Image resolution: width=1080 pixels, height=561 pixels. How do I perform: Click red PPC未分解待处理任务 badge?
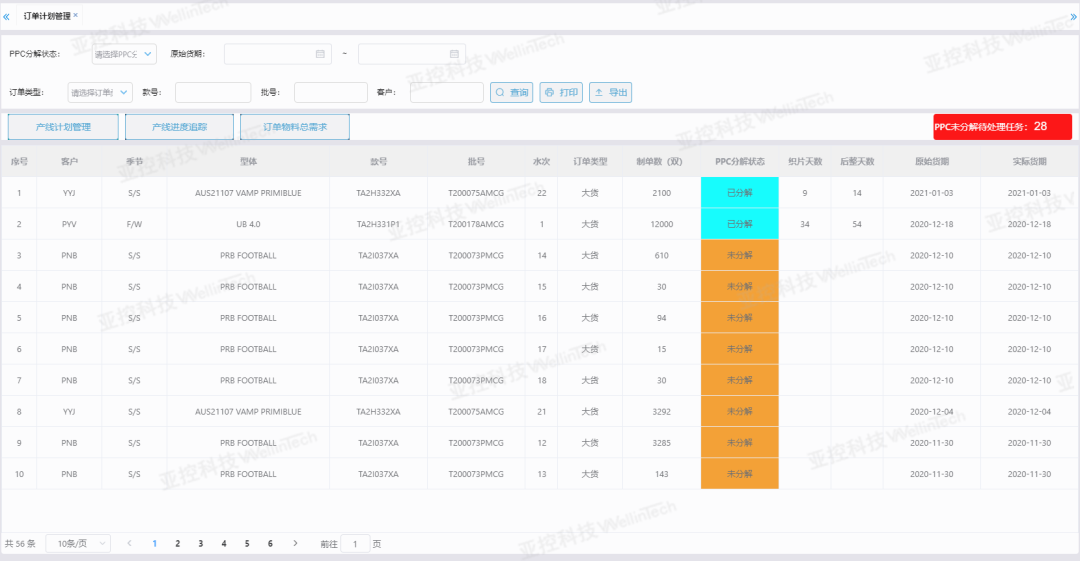(1003, 127)
